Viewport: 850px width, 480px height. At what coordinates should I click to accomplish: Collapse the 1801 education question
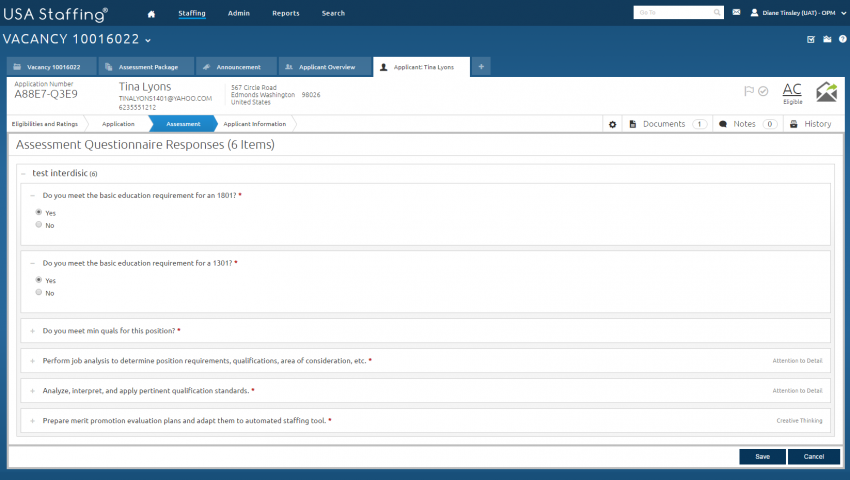click(x=33, y=195)
